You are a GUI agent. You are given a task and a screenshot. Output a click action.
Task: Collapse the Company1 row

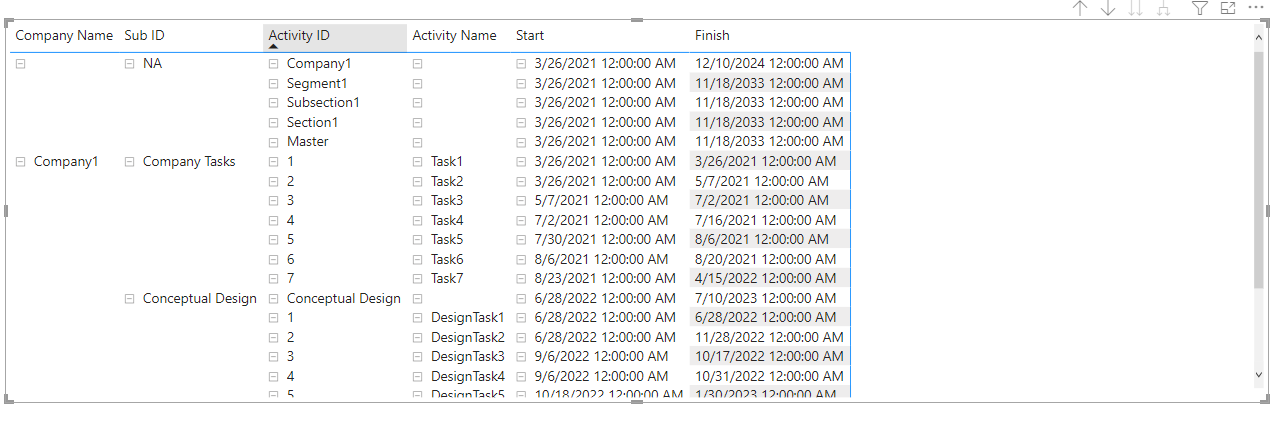coord(21,161)
